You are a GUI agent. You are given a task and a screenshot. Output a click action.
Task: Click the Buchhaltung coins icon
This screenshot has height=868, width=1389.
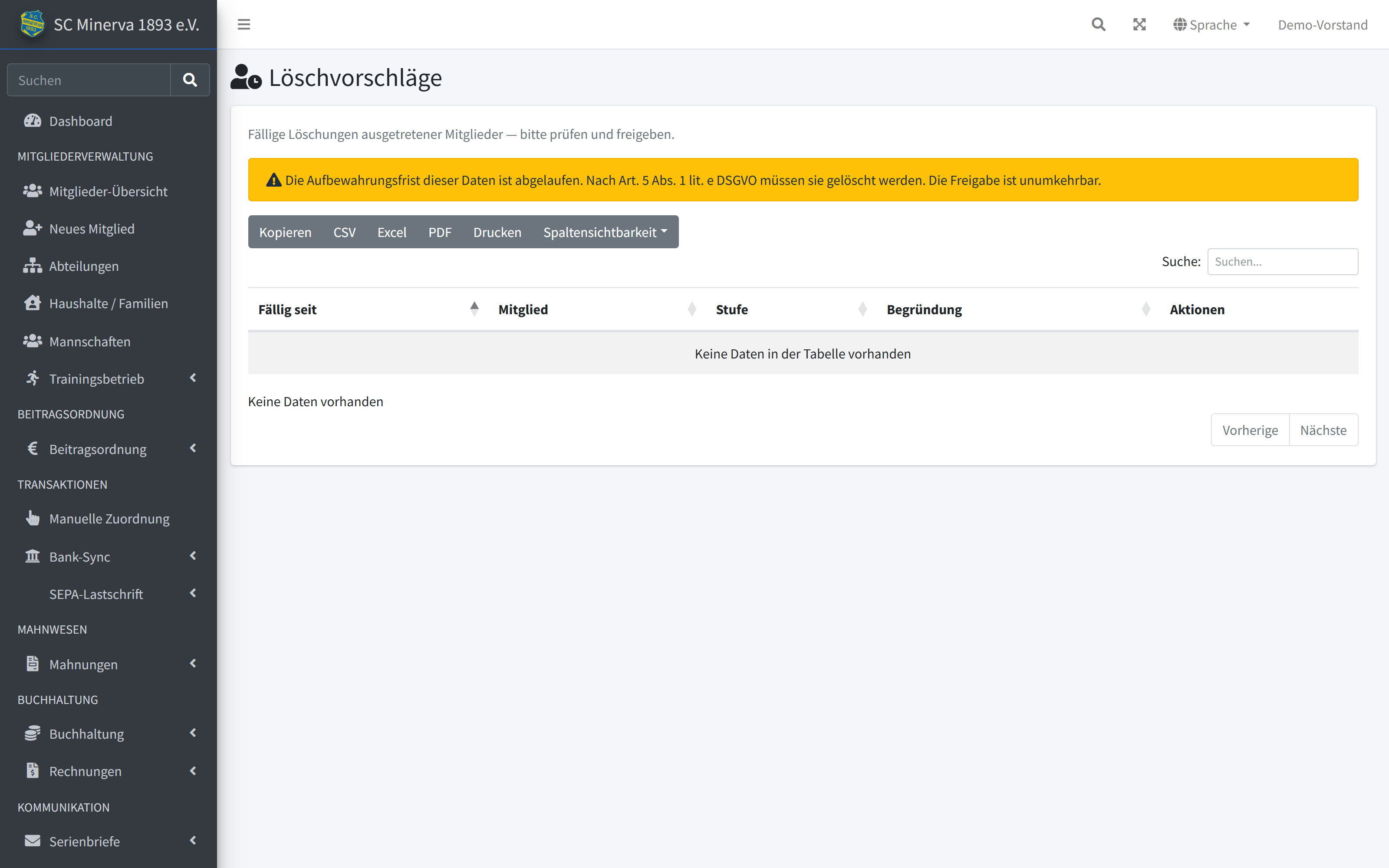(x=33, y=733)
